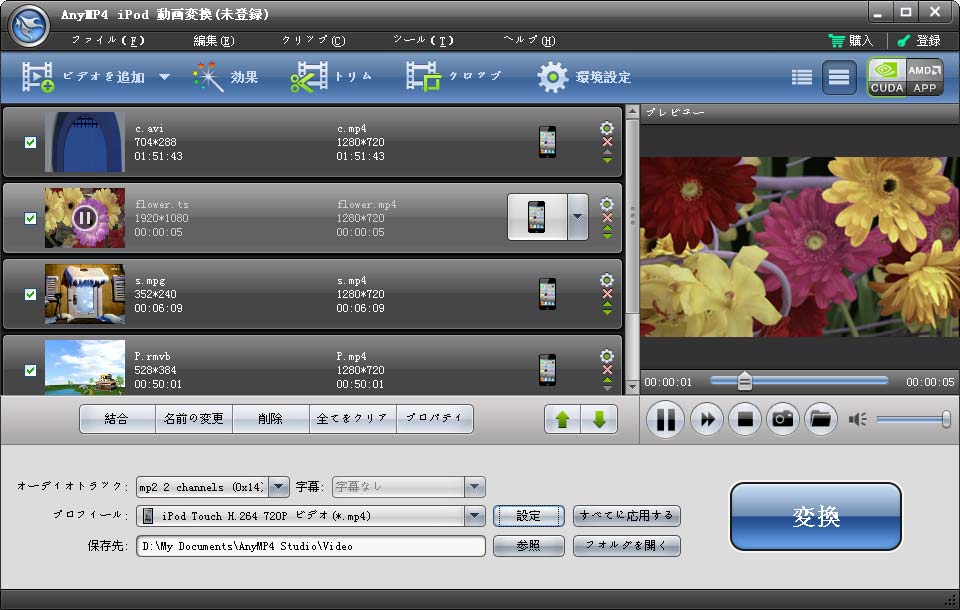This screenshot has width=960, height=610.
Task: Open the profile (プロフィール) dropdown
Action: pos(474,516)
